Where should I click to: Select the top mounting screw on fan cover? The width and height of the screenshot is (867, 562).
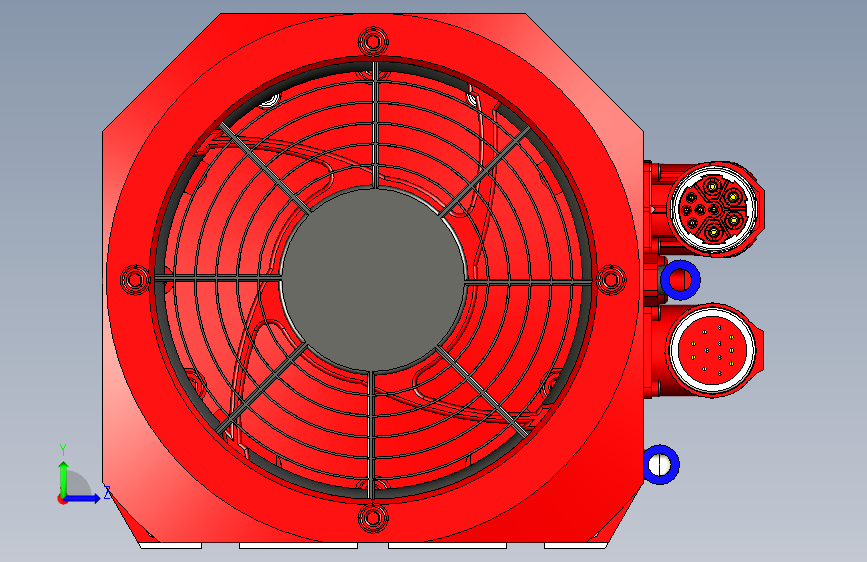coord(373,41)
